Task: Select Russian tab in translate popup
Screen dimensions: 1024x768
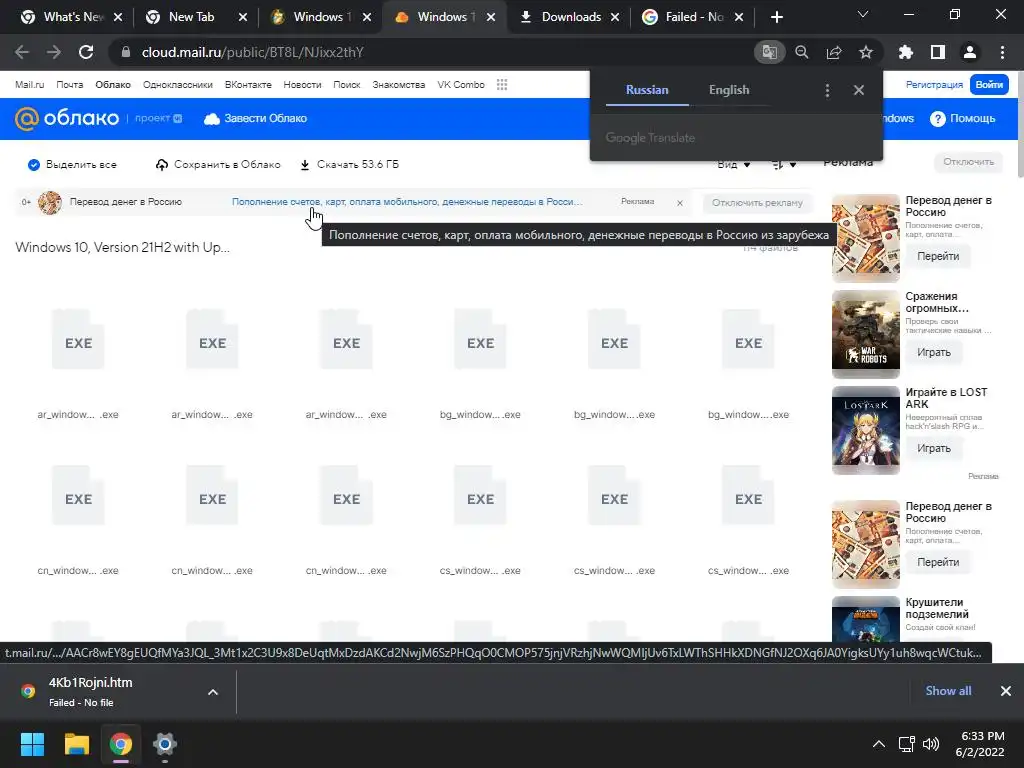Action: pos(647,90)
